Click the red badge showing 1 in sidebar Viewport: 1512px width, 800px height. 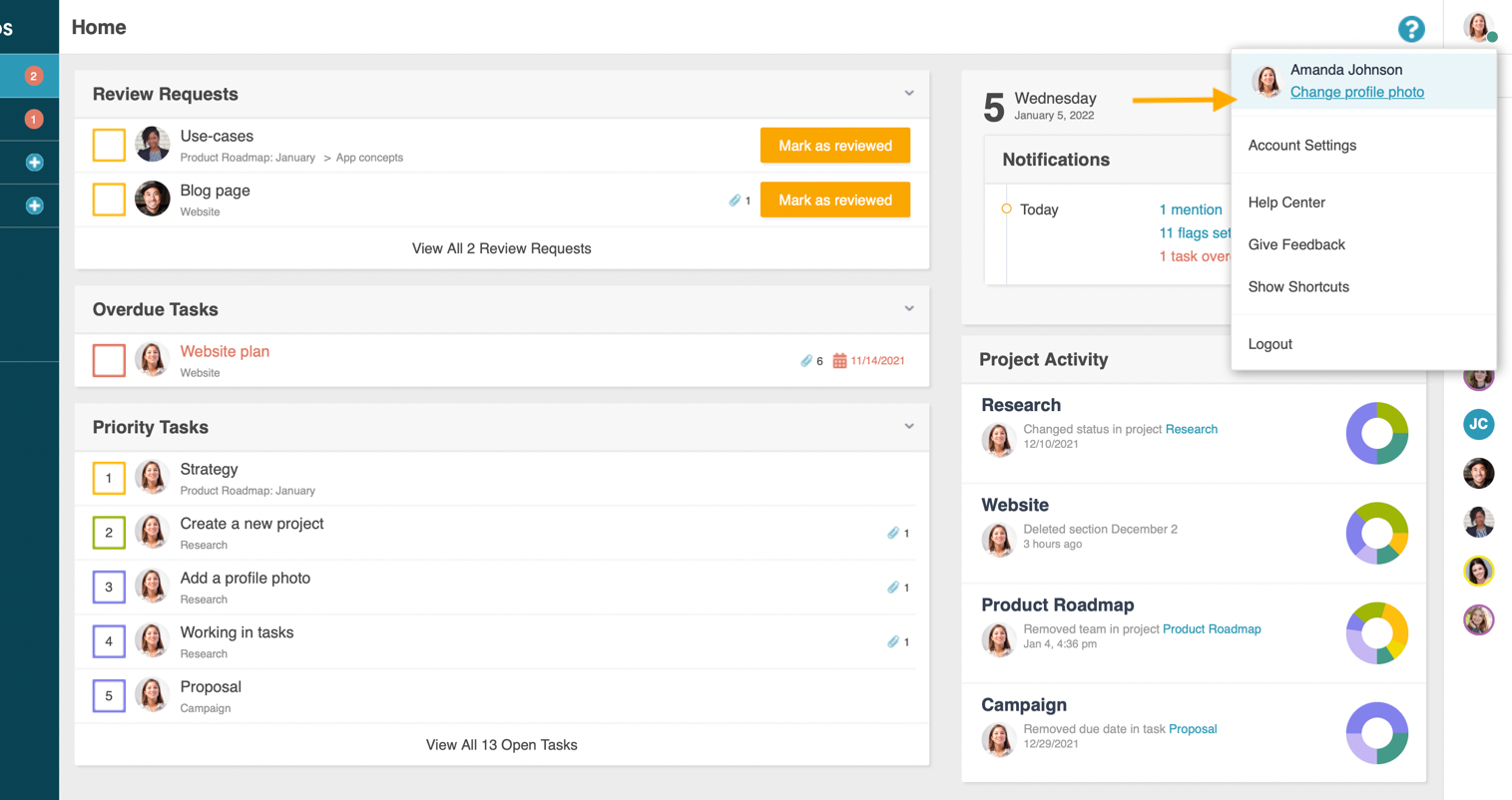coord(34,120)
